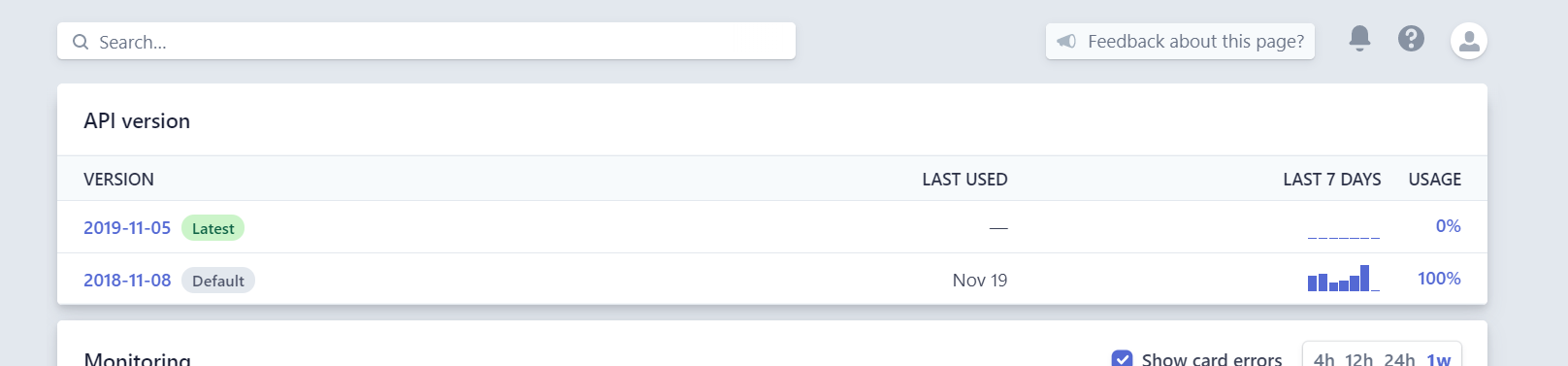Click the Default version badge
Viewport: 1568px width, 366px height.
pos(218,281)
